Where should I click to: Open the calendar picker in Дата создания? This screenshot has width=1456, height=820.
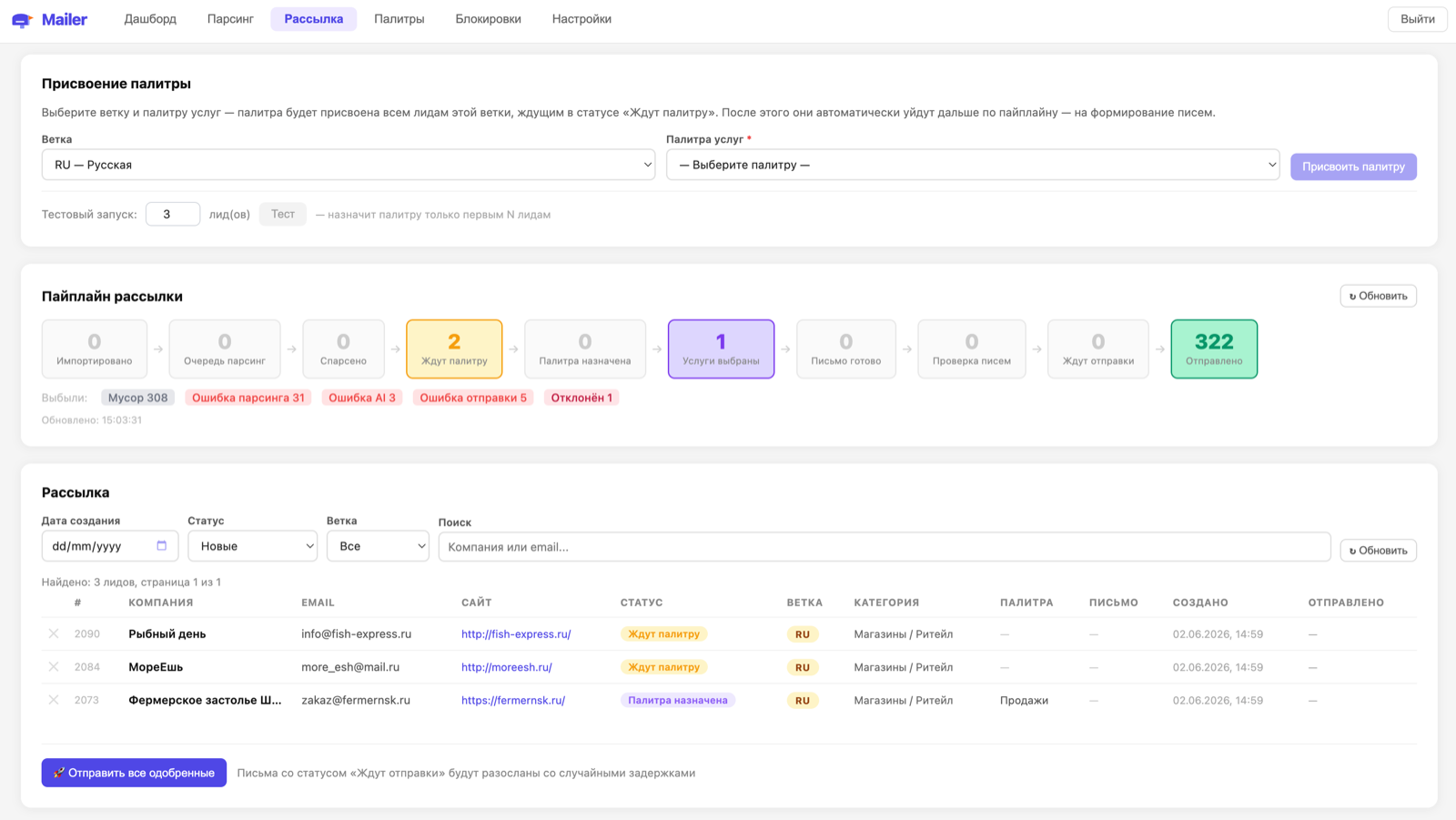pyautogui.click(x=162, y=546)
